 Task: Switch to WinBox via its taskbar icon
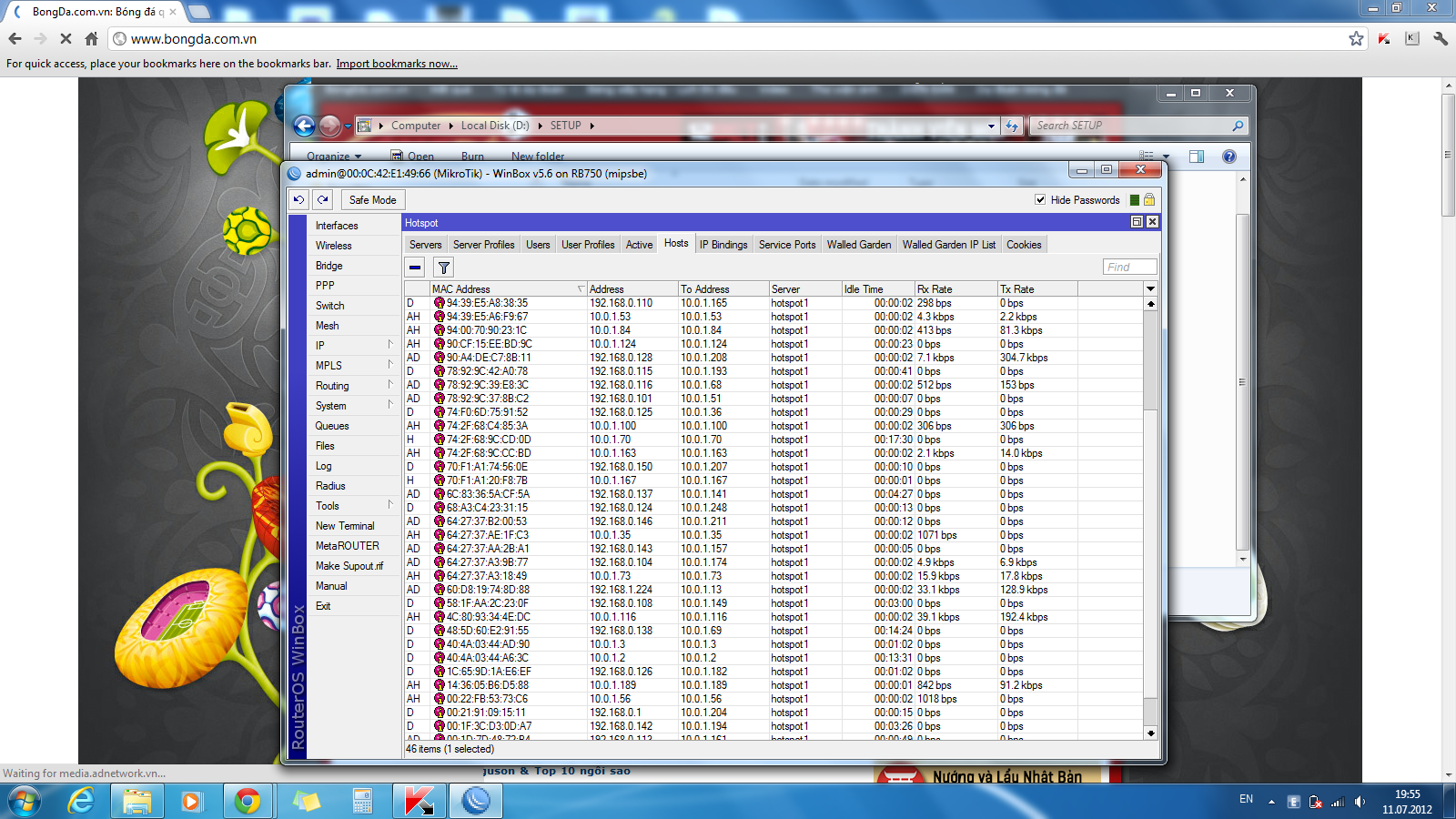coord(476,802)
